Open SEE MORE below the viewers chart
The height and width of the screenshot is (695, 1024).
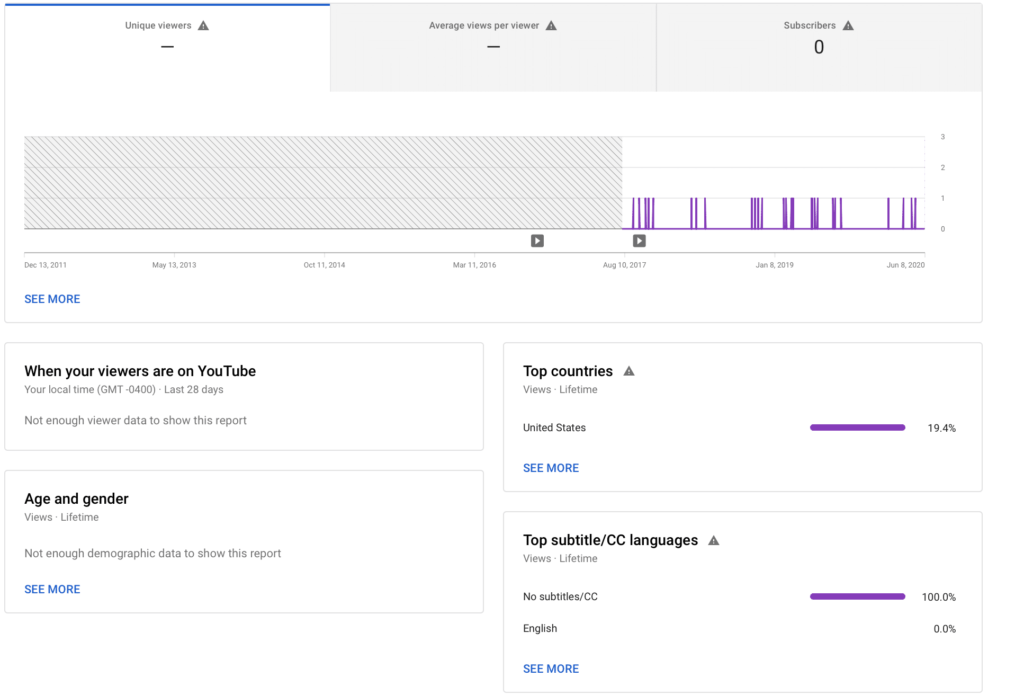coord(52,299)
